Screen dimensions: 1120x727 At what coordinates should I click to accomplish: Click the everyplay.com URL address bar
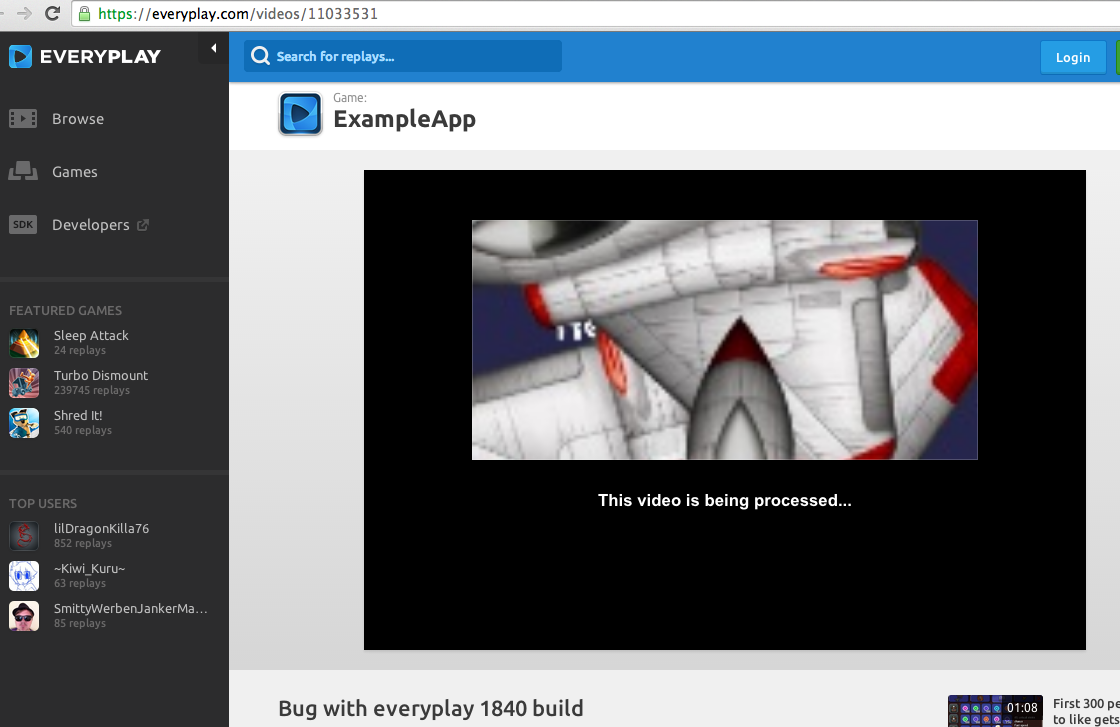596,14
